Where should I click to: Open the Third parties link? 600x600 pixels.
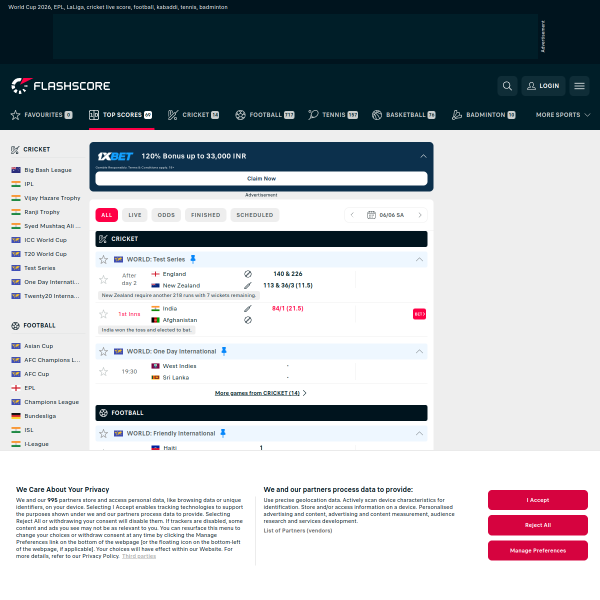[x=139, y=556]
